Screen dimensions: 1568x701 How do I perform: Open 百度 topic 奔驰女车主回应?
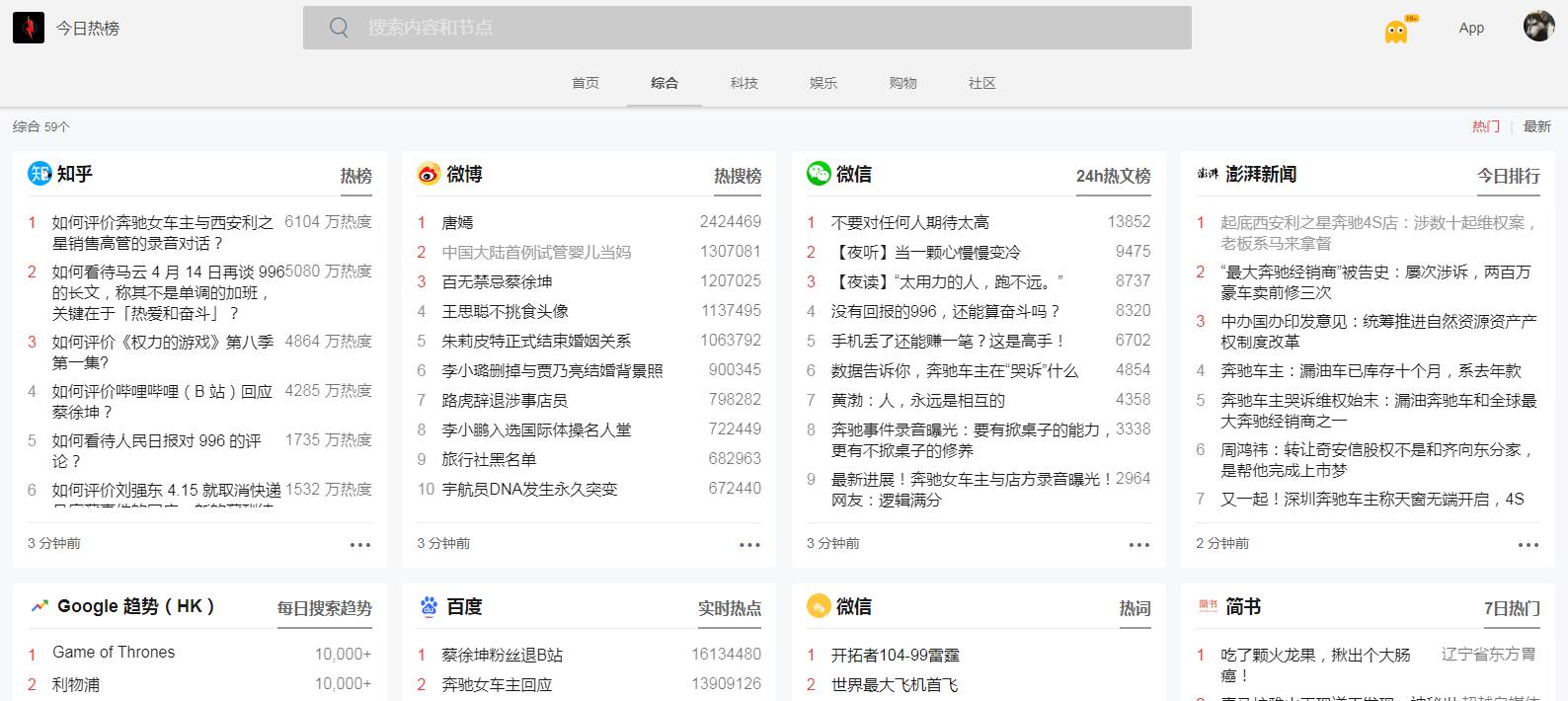pyautogui.click(x=497, y=684)
